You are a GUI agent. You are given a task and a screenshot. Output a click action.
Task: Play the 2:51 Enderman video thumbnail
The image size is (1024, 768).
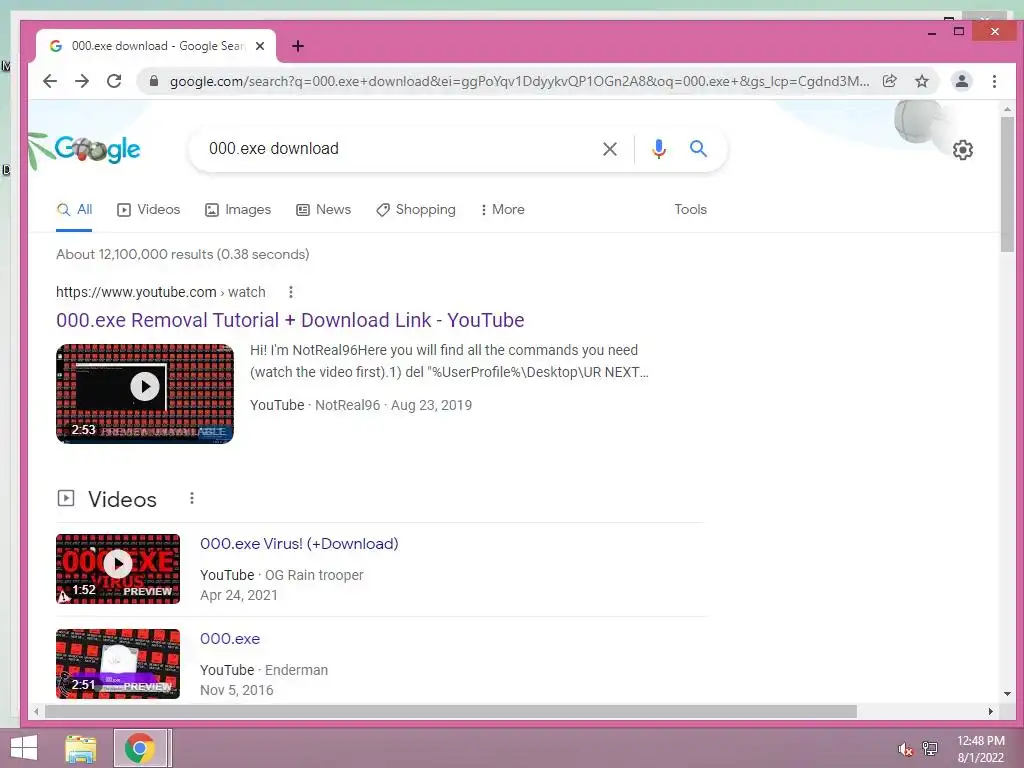118,664
